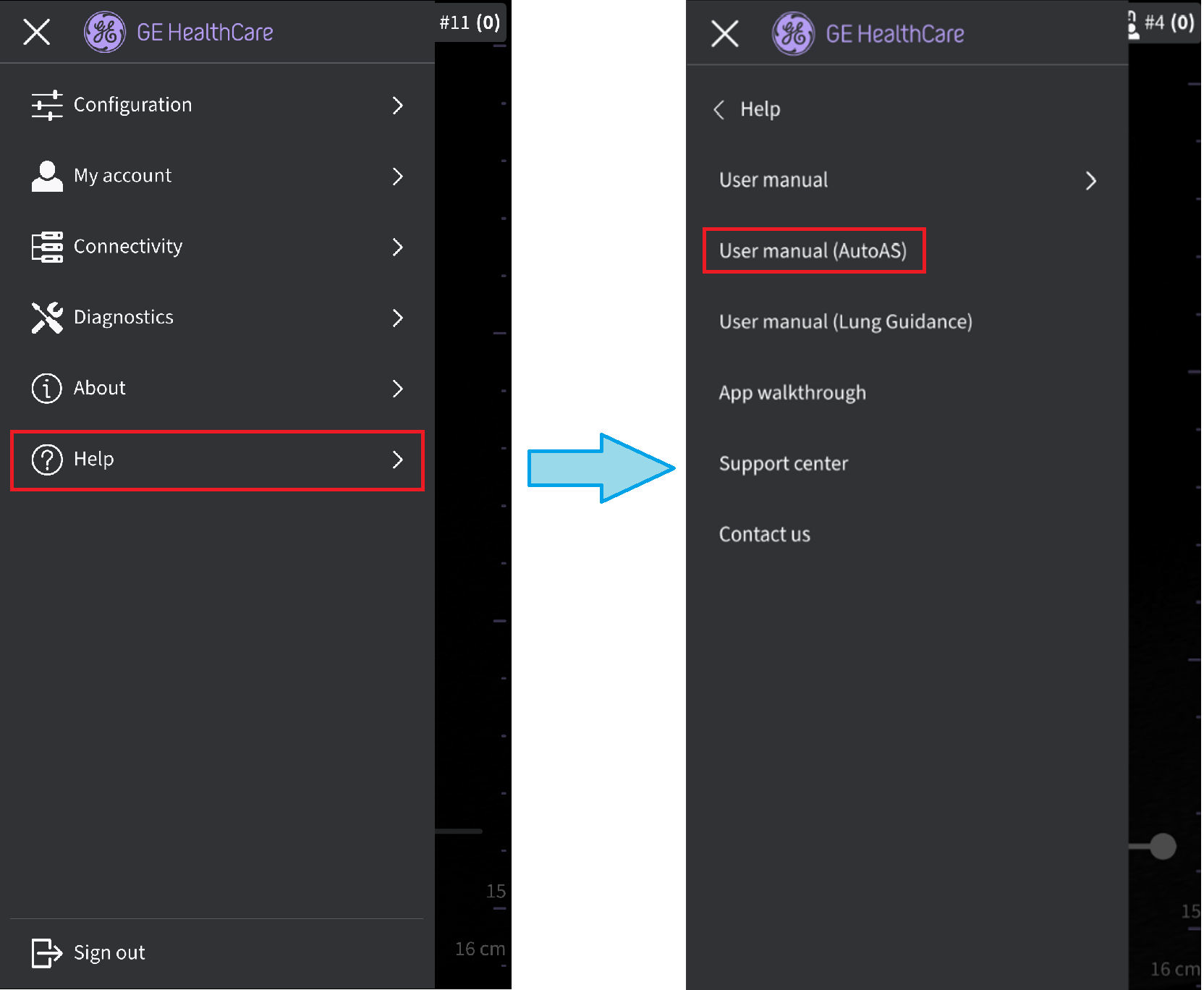Click the My account person icon
The image size is (1204, 990).
click(x=47, y=176)
